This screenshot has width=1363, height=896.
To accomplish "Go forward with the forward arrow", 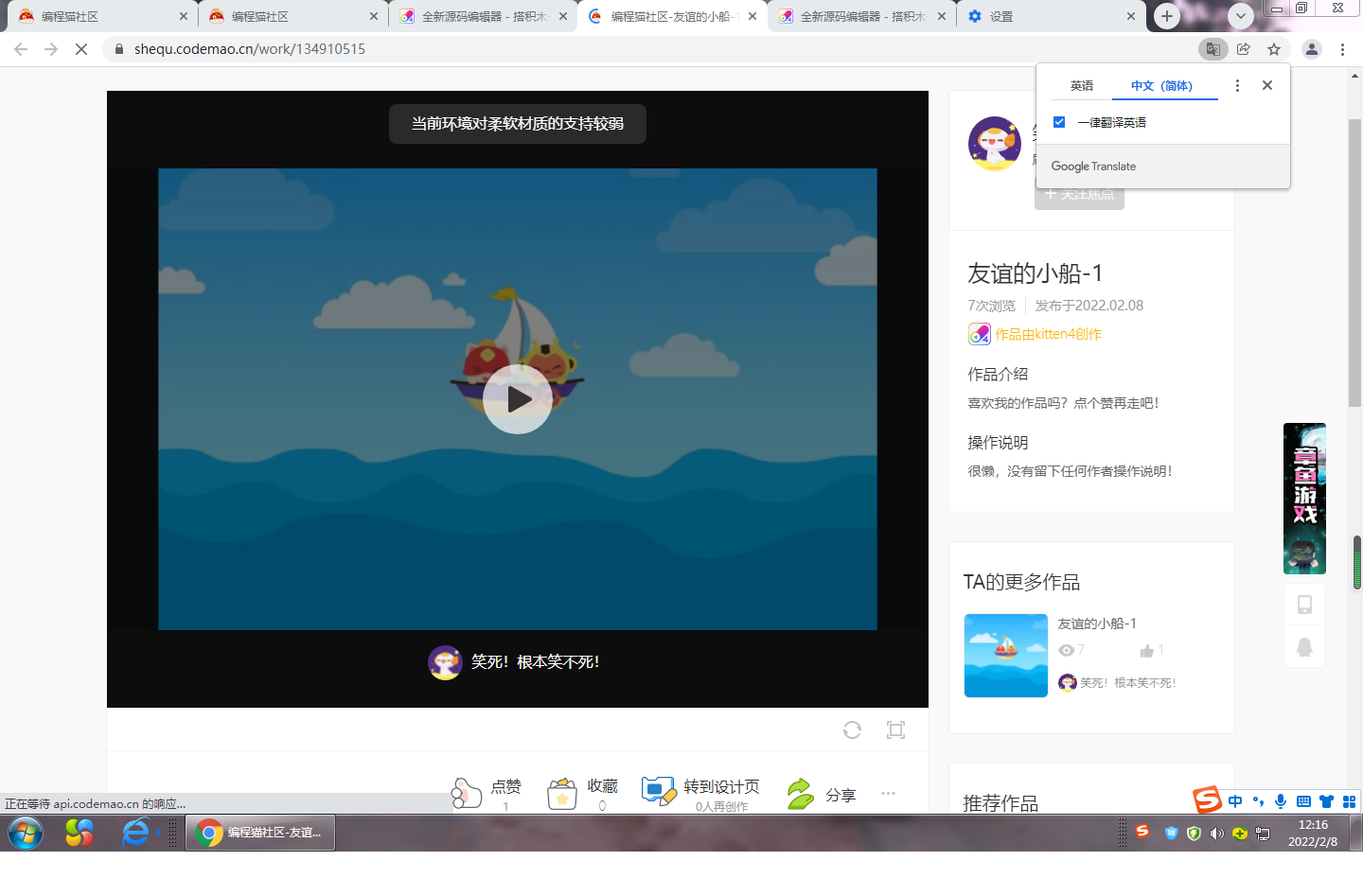I will 51,49.
